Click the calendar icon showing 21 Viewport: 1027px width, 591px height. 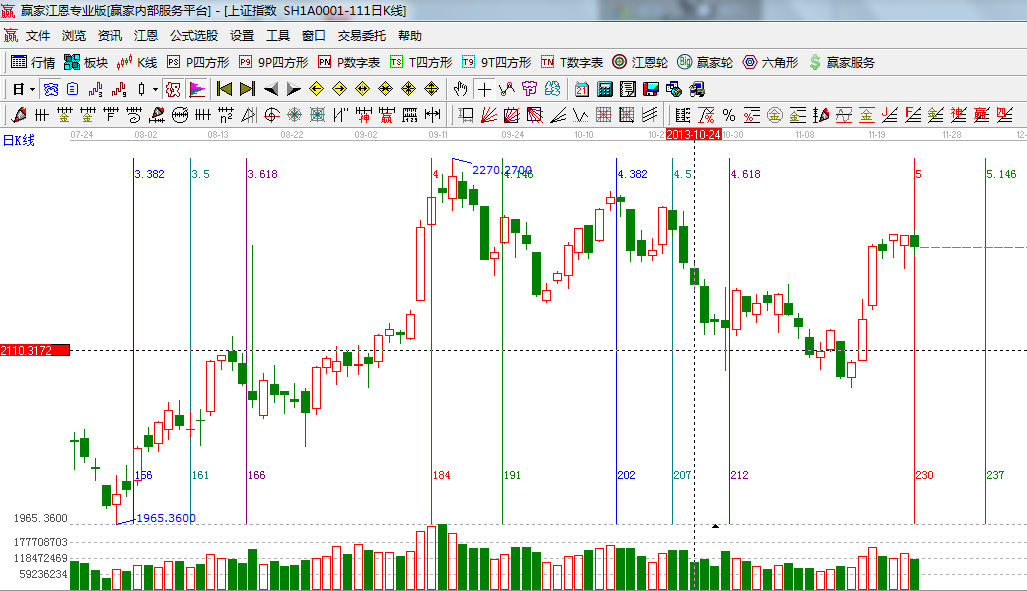pos(581,89)
